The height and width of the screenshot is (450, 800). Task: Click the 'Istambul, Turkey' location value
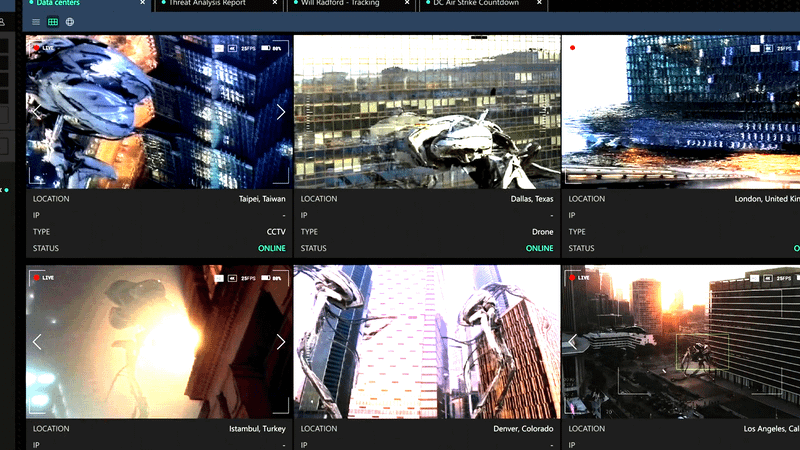click(x=257, y=429)
